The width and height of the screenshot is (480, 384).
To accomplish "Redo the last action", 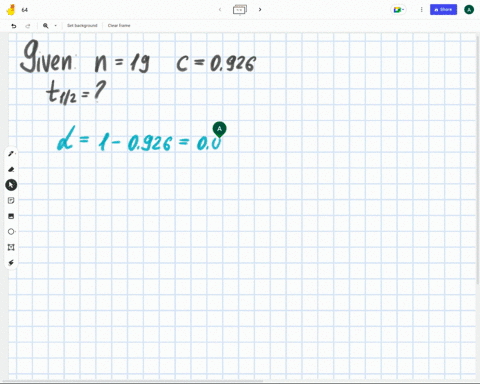I will 28,26.
